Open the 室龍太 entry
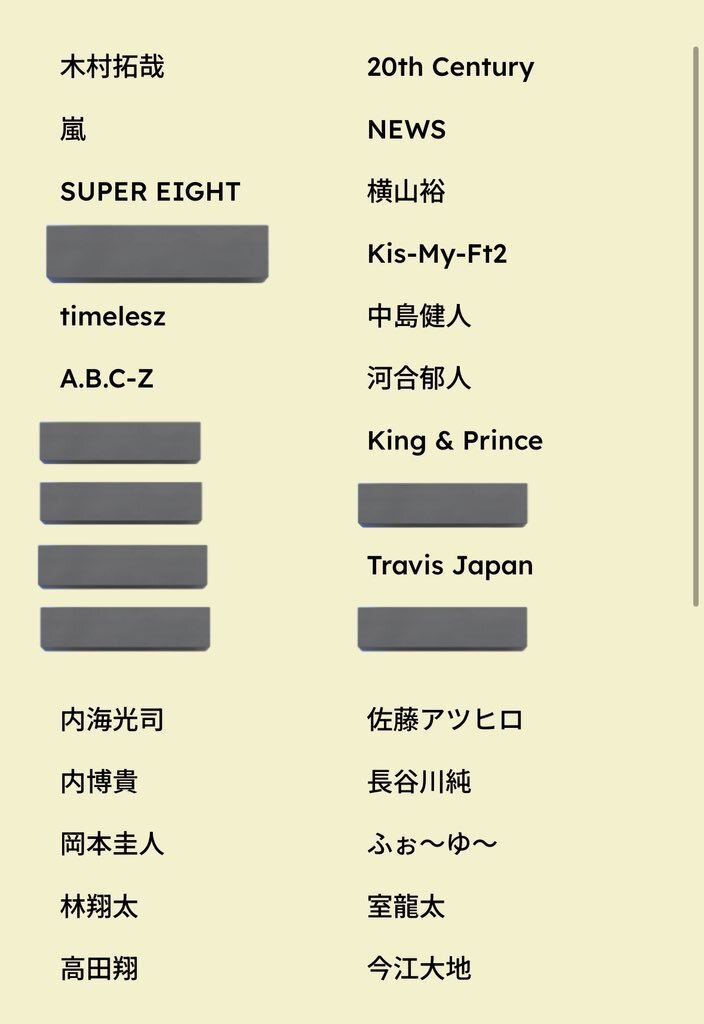This screenshot has height=1024, width=704. tap(406, 906)
